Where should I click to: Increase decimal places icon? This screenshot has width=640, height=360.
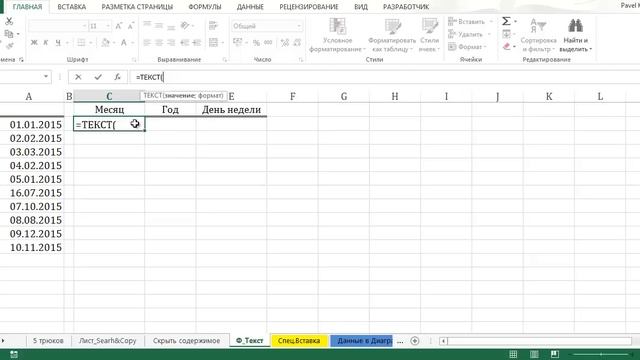pos(285,42)
